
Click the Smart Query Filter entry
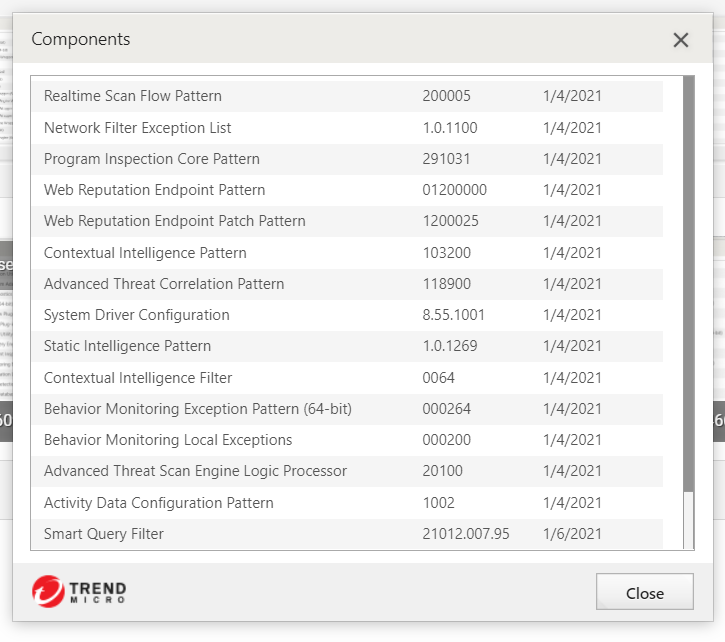tap(104, 534)
